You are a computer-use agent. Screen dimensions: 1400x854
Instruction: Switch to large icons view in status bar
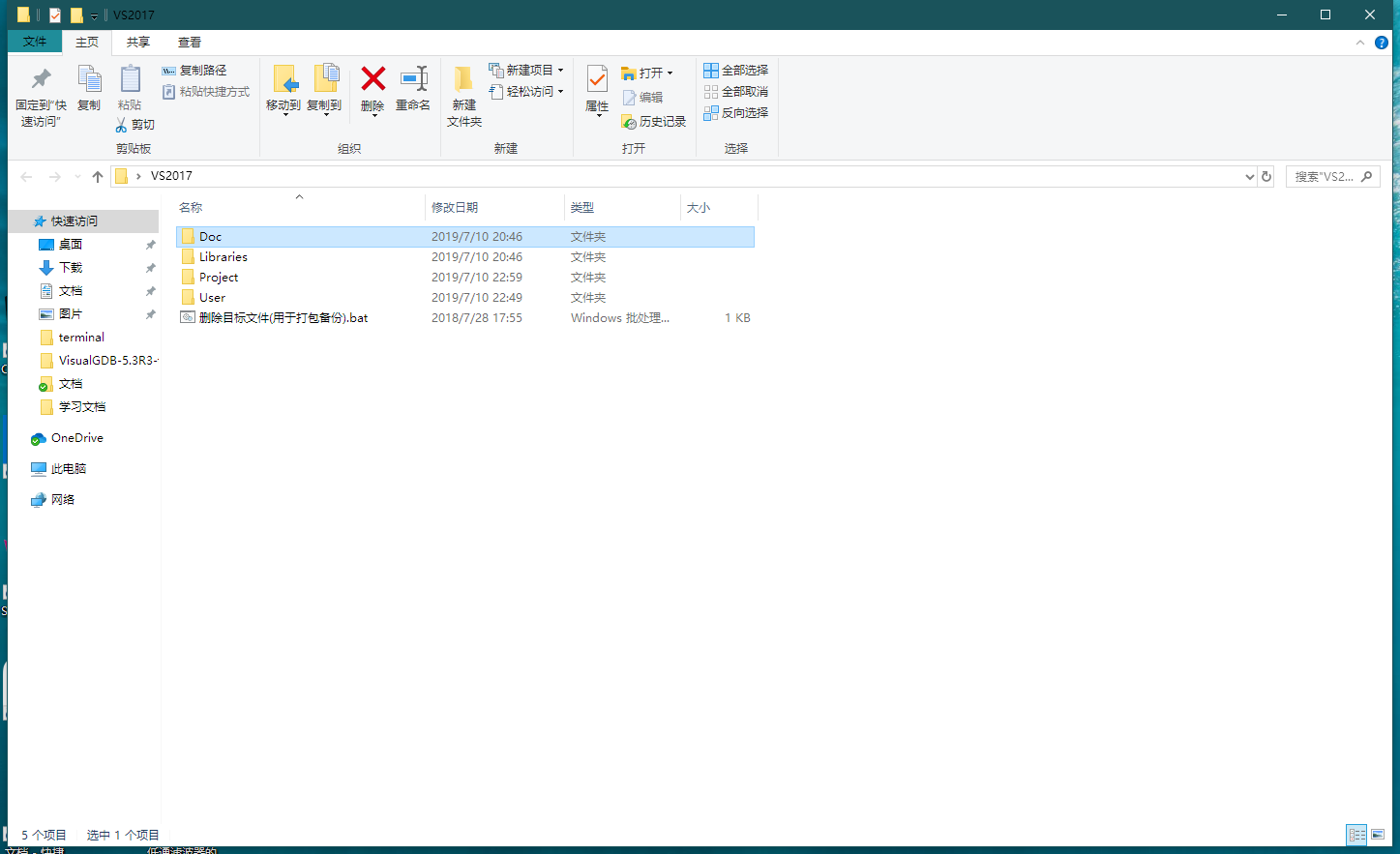point(1378,835)
